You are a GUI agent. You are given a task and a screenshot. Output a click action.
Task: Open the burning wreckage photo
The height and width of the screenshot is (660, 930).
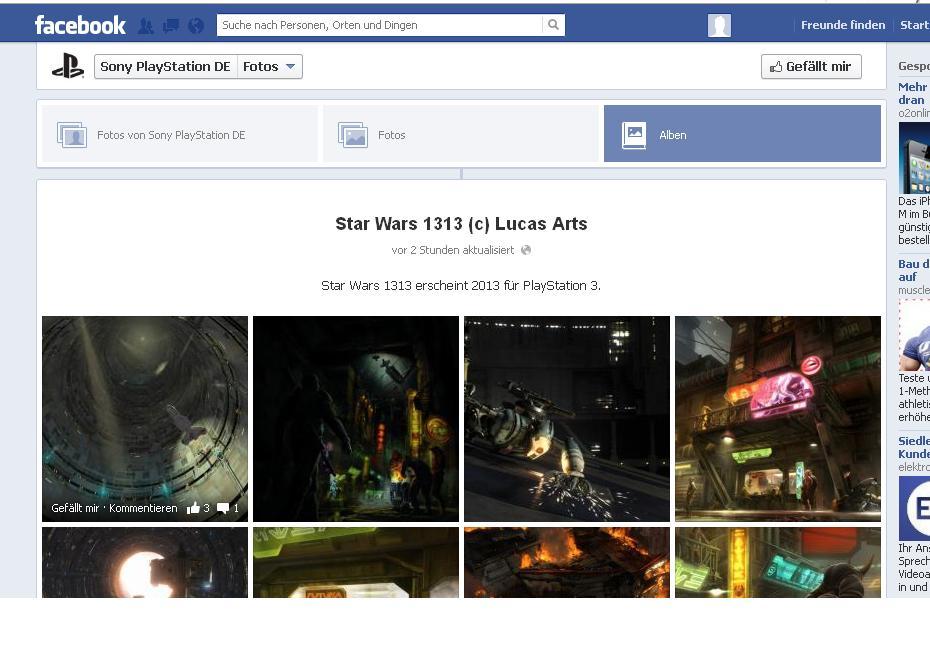click(567, 562)
